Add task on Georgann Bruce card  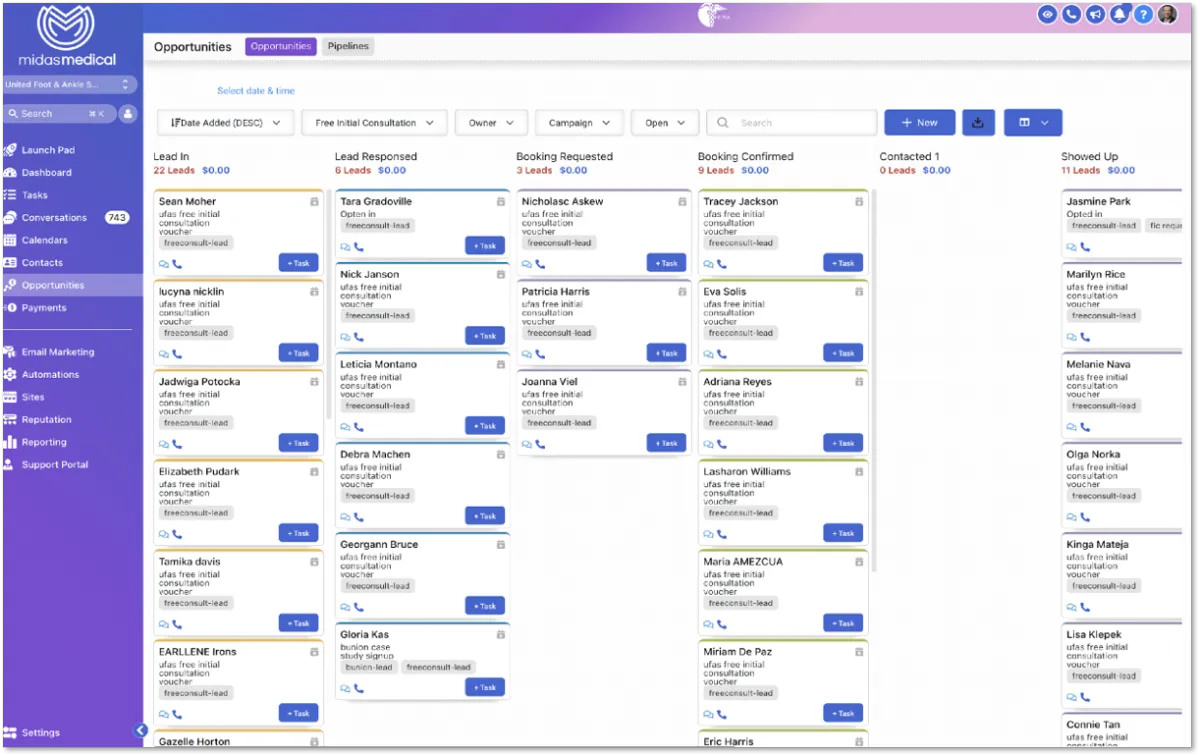click(x=485, y=606)
